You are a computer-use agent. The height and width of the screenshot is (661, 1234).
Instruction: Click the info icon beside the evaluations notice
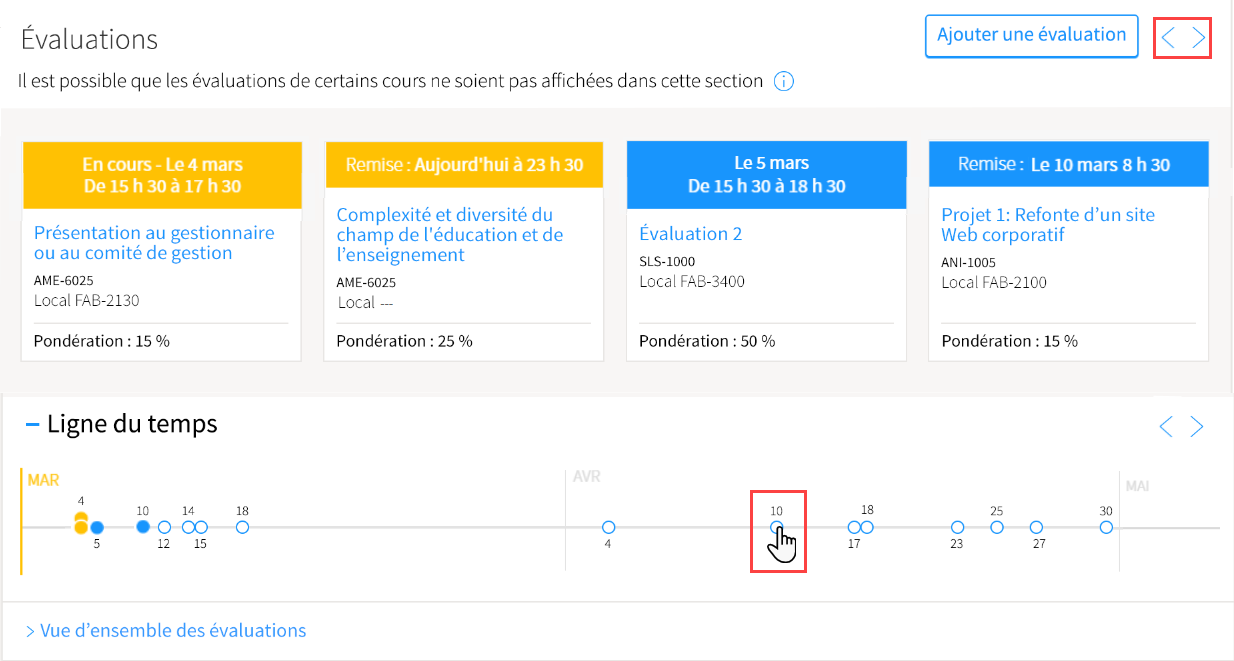click(x=784, y=81)
